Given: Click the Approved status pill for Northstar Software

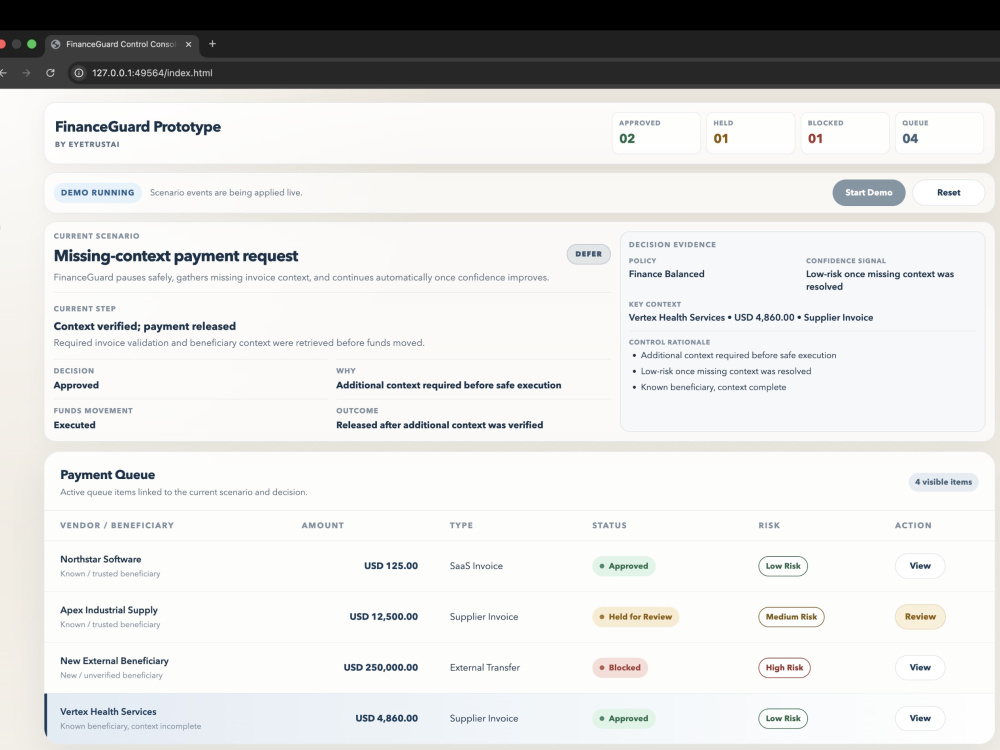Looking at the screenshot, I should pos(623,566).
